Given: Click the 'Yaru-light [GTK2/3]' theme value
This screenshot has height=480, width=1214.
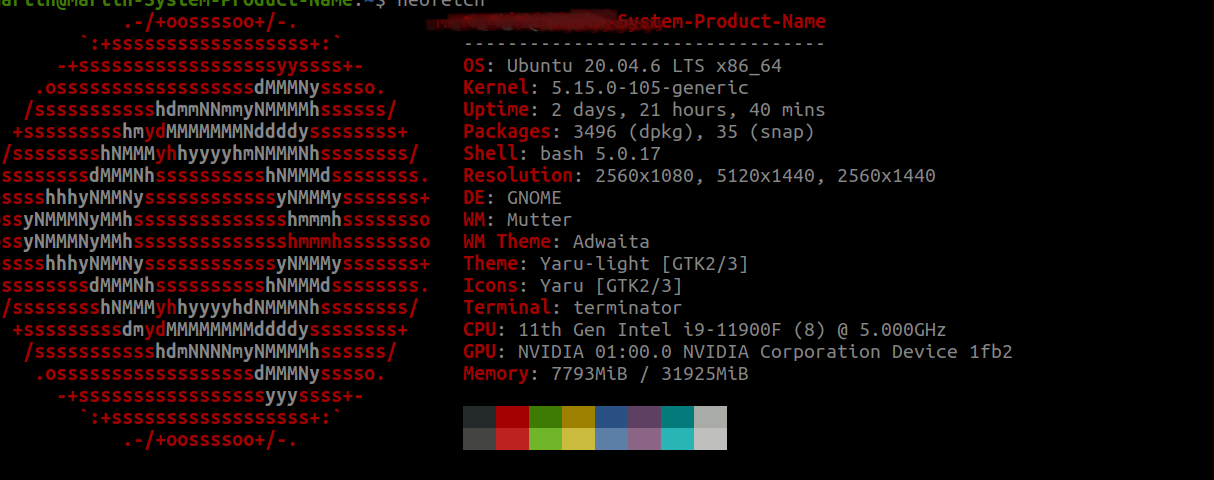Looking at the screenshot, I should coord(644,264).
